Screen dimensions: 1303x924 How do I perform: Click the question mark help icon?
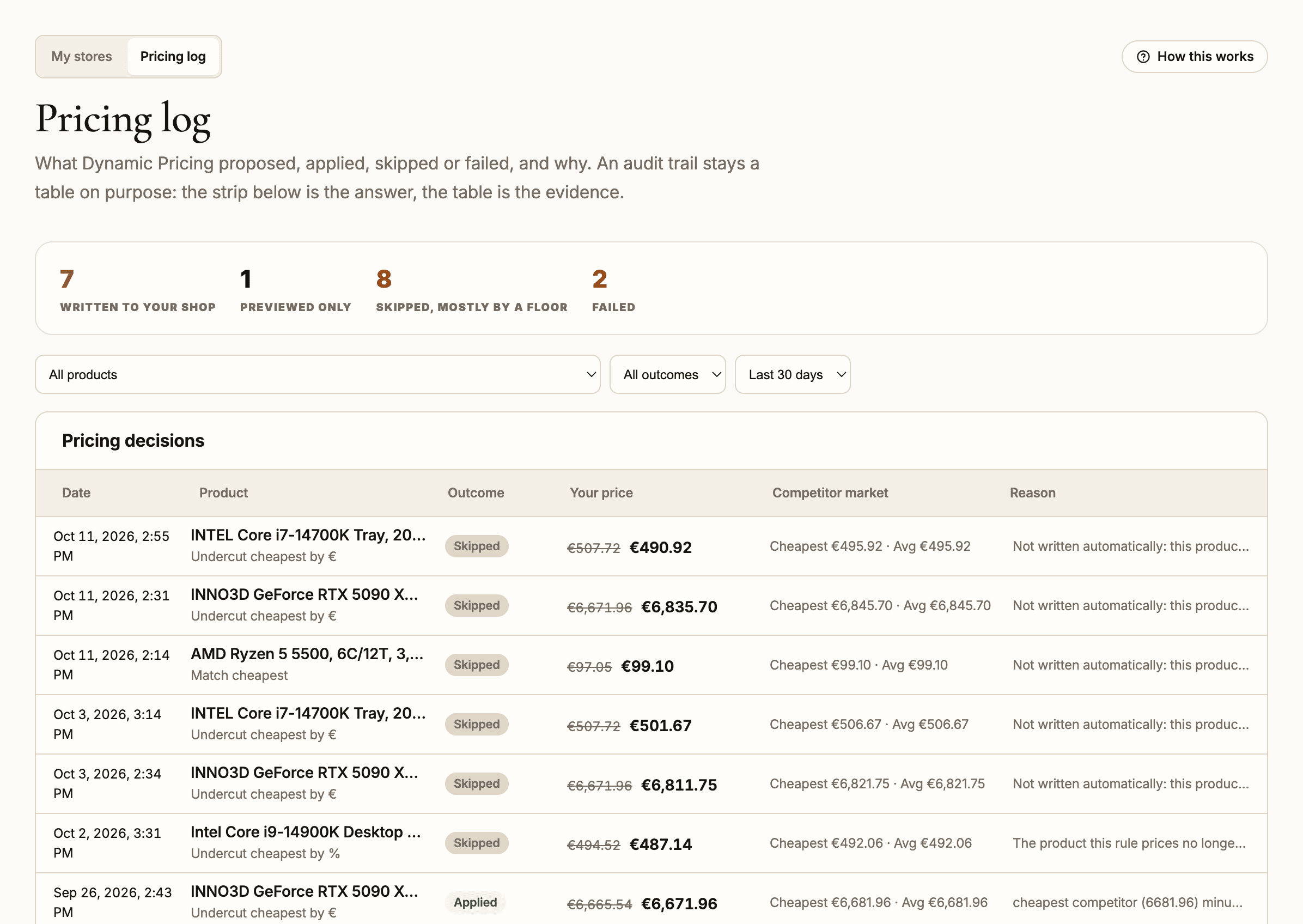coord(1143,57)
